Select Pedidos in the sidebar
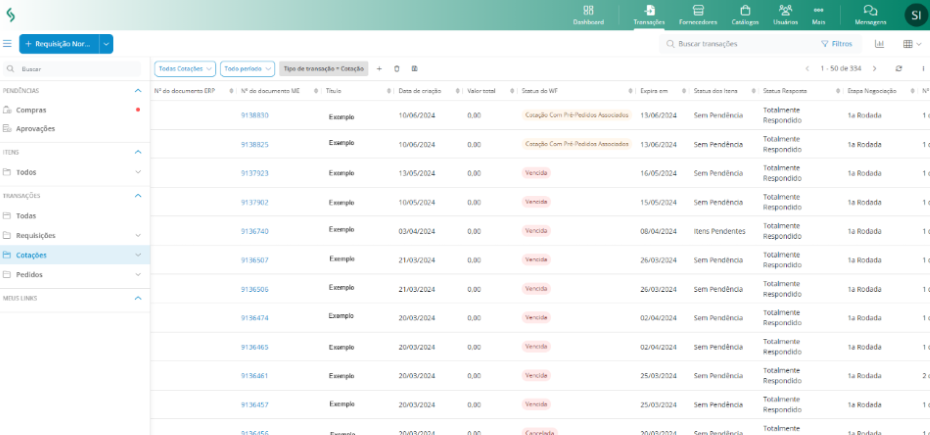The height and width of the screenshot is (435, 930). tap(30, 274)
